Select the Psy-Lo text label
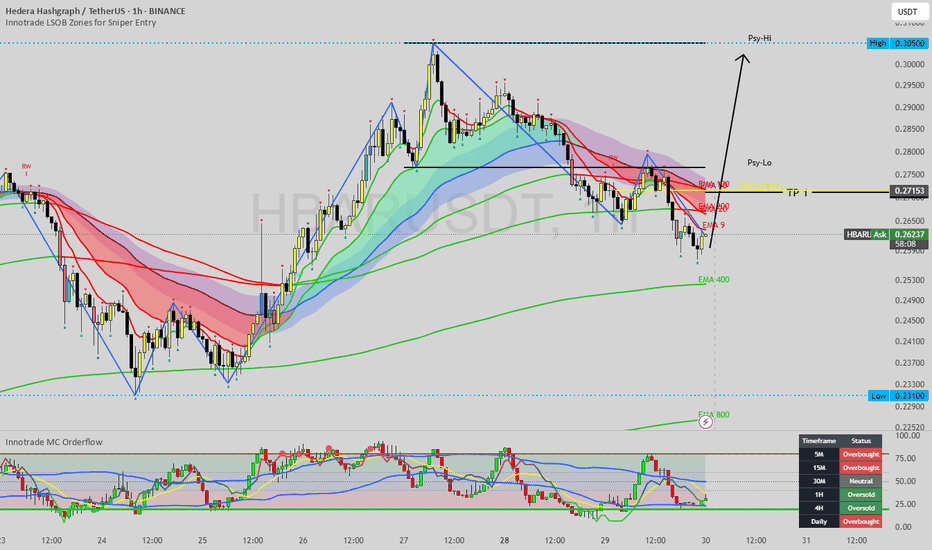Screen dimensions: 932x550 pos(760,162)
